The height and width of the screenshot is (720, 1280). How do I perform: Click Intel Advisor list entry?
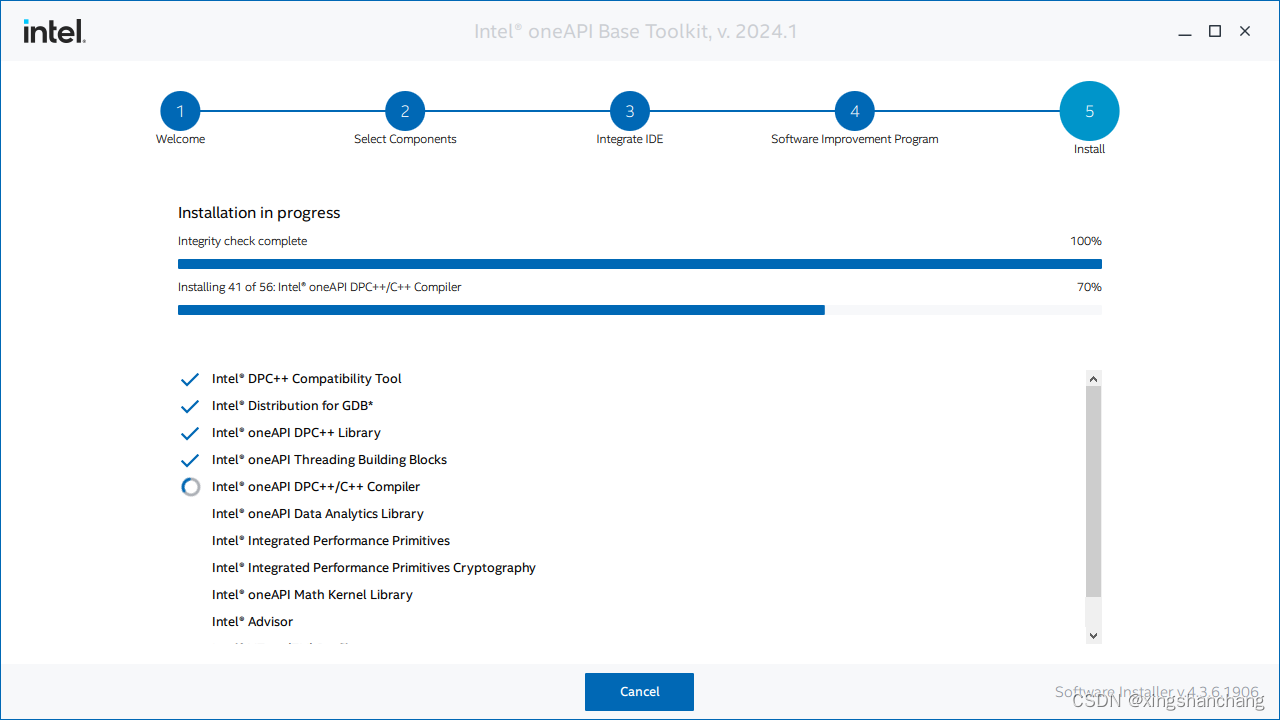[252, 622]
